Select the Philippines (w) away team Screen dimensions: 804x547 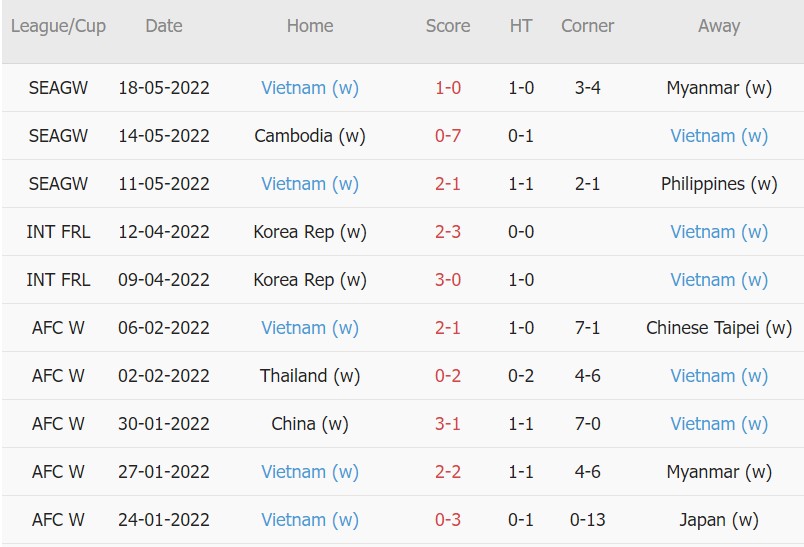pyautogui.click(x=718, y=184)
